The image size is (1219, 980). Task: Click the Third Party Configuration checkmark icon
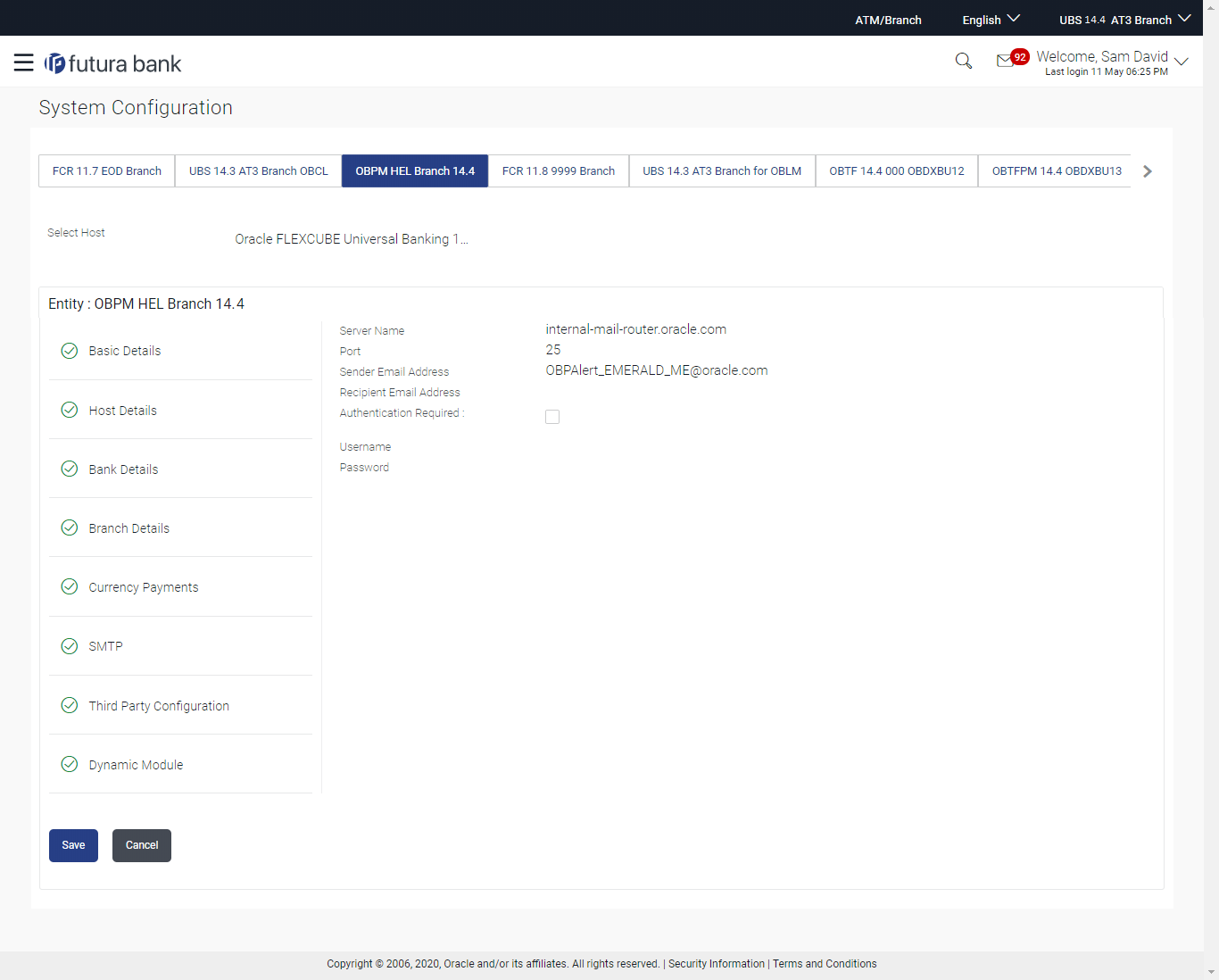tap(70, 705)
